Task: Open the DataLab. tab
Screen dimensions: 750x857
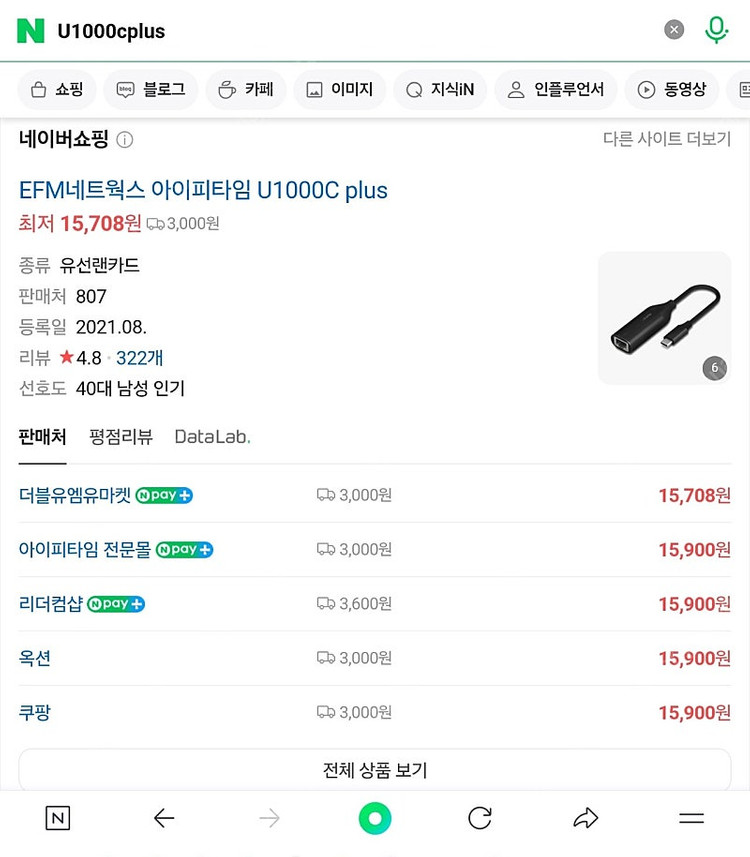Action: click(x=212, y=437)
